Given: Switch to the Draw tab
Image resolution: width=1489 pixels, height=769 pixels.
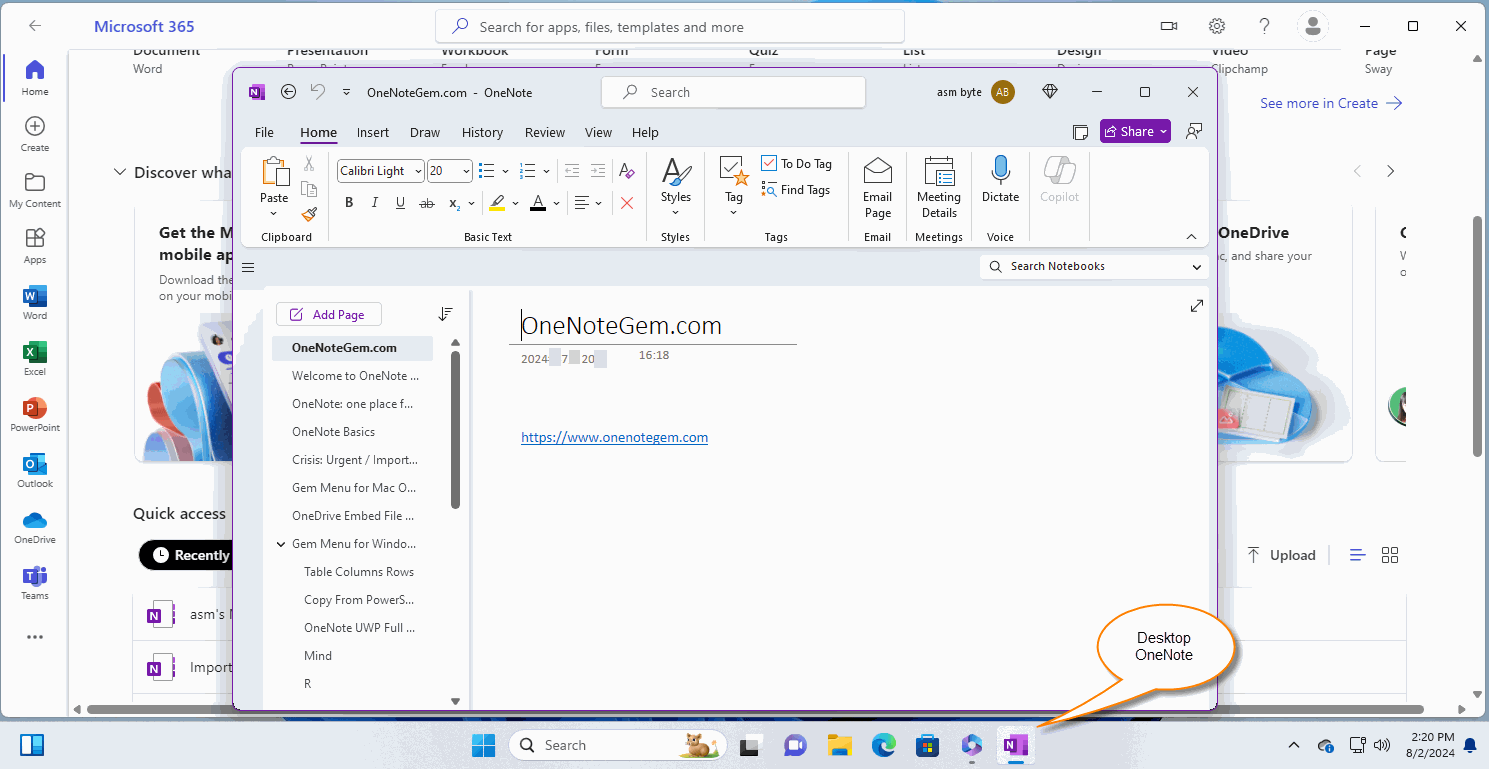Looking at the screenshot, I should coord(425,132).
